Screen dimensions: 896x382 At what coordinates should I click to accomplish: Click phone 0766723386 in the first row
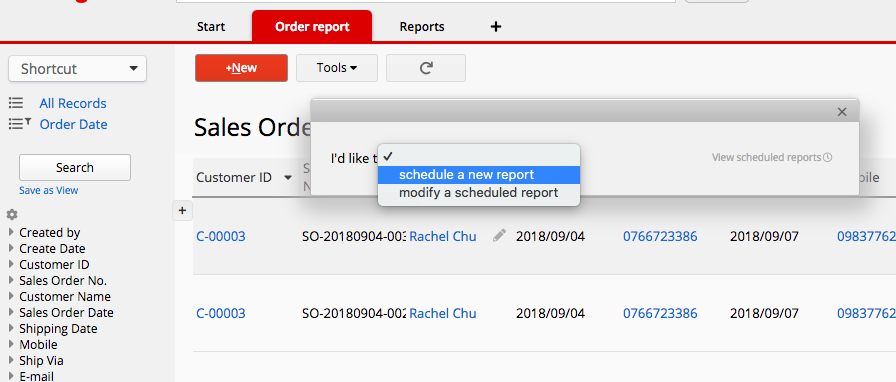point(660,236)
